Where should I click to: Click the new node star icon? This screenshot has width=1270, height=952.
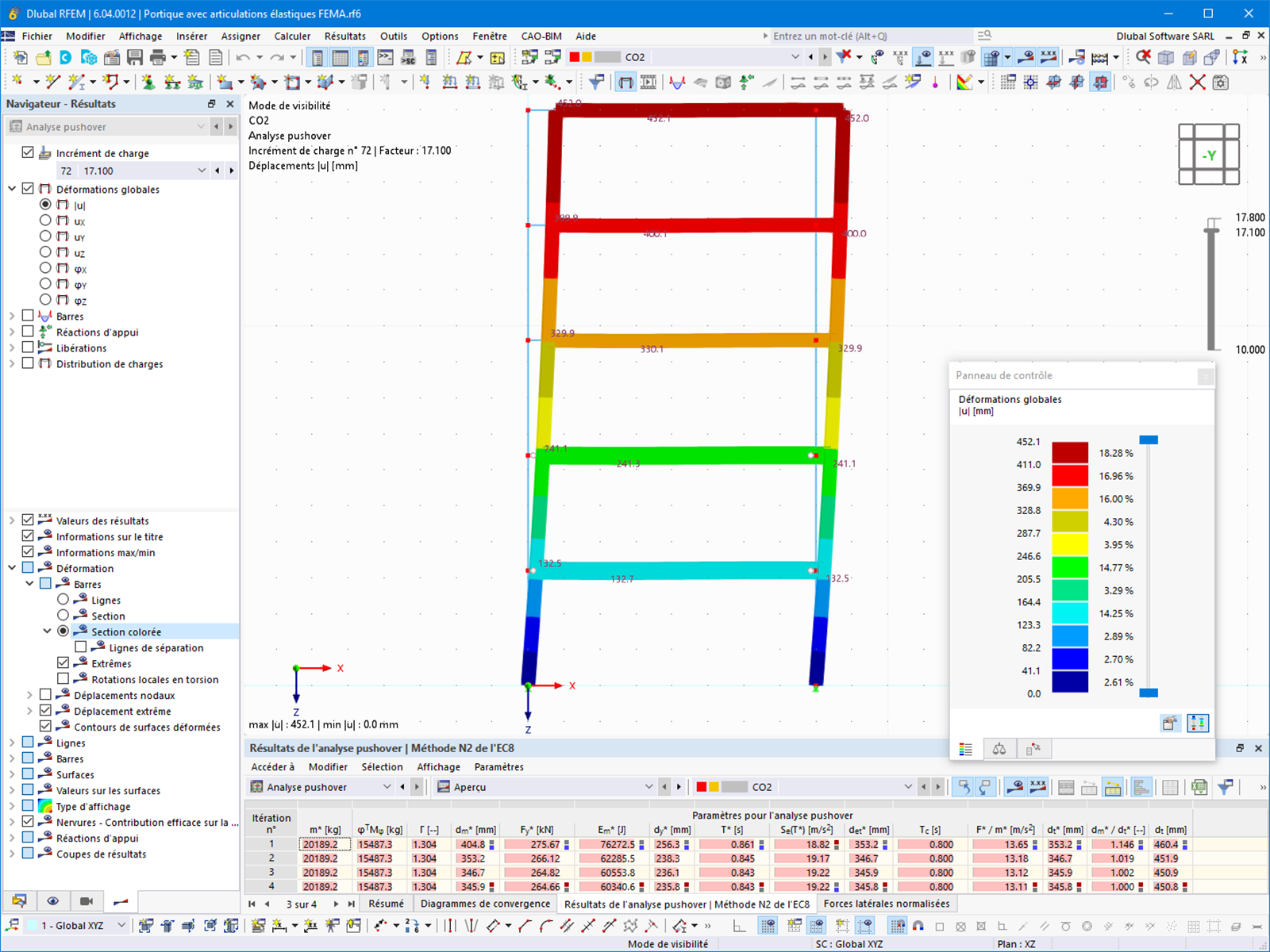click(x=16, y=82)
